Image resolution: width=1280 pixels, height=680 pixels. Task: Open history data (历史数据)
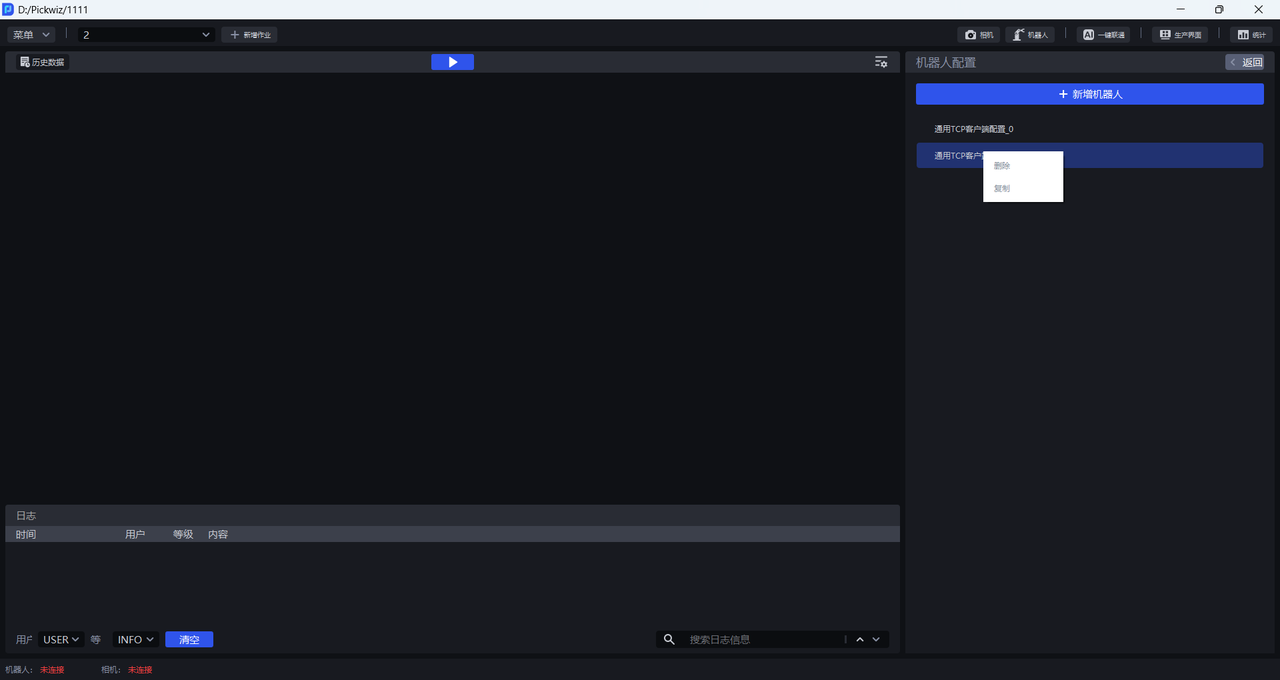42,62
